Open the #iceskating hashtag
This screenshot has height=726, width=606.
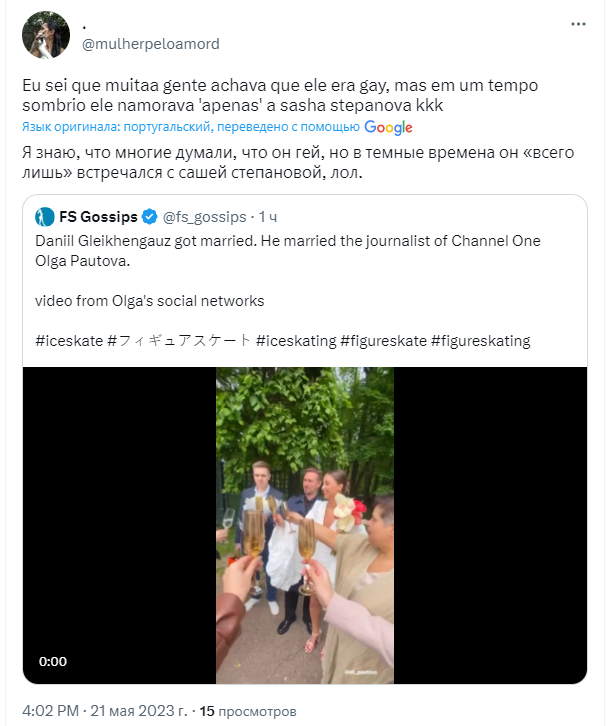296,341
